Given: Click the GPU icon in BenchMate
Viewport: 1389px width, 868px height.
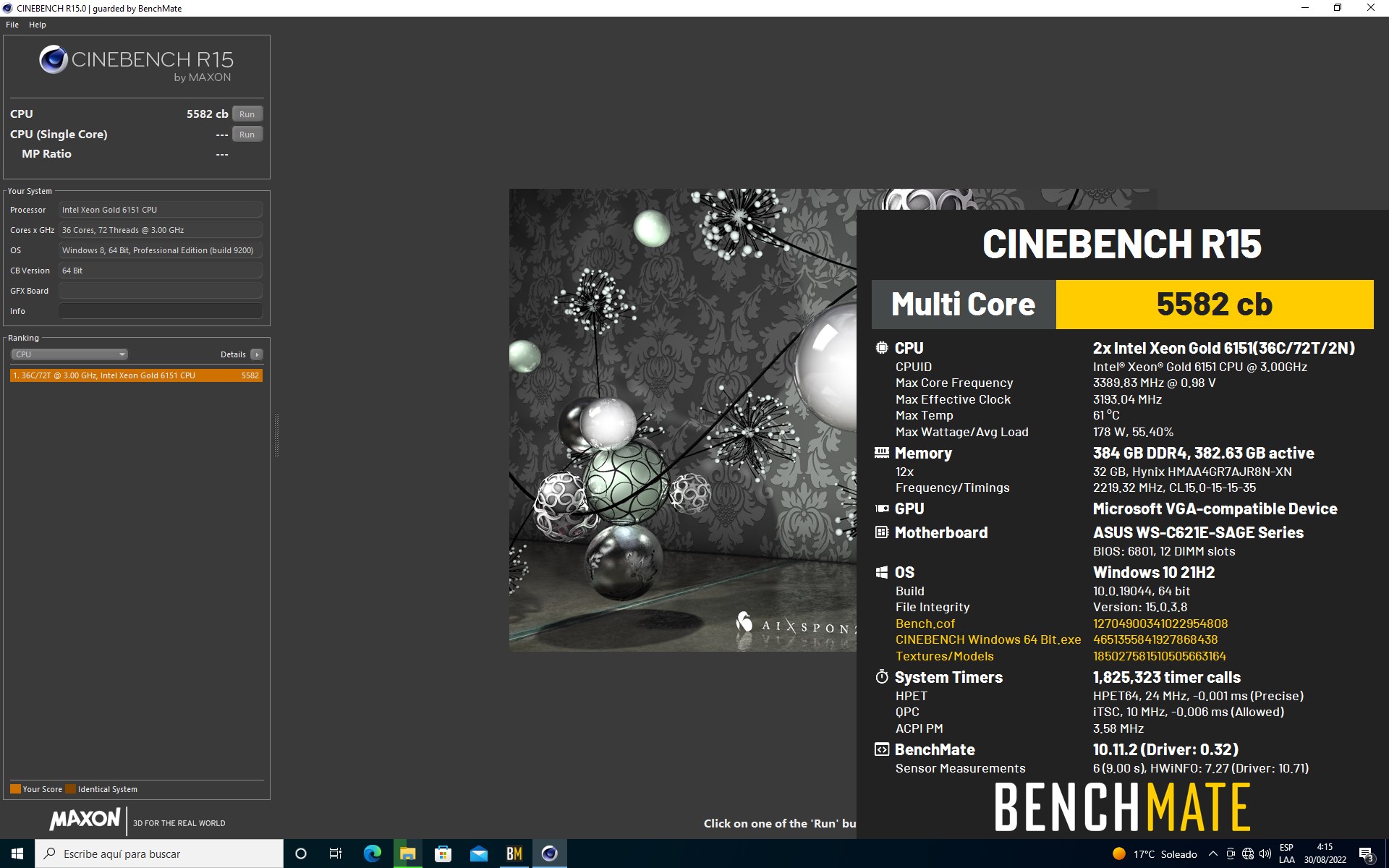Looking at the screenshot, I should [881, 509].
